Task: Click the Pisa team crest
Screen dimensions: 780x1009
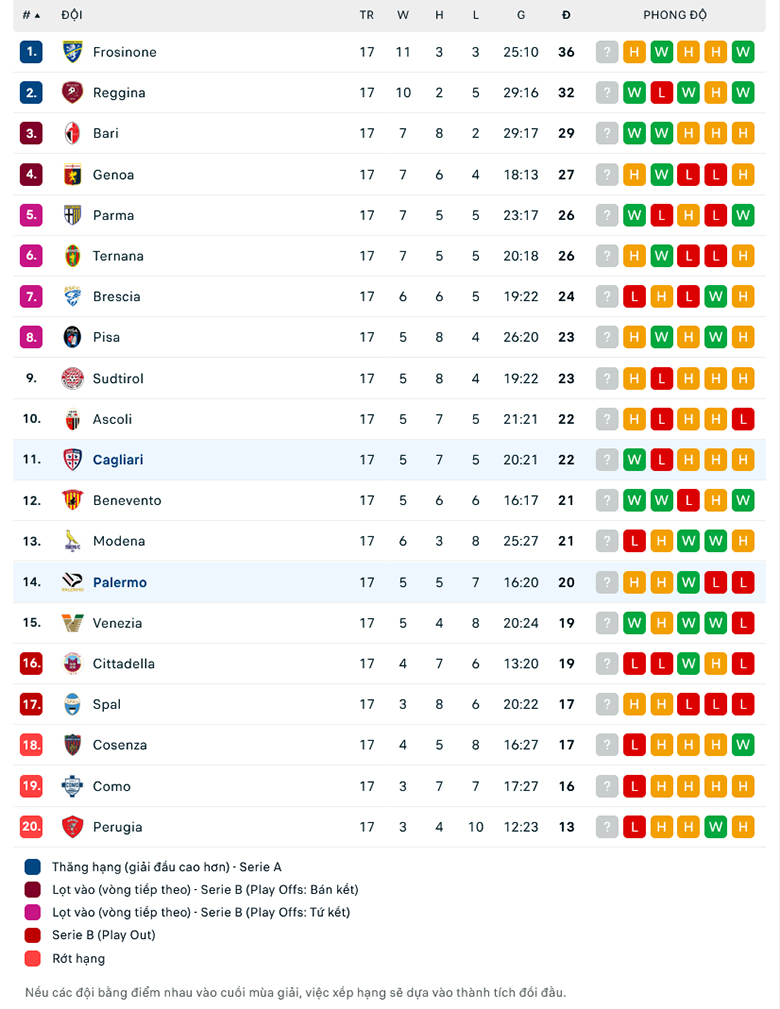Action: (72, 337)
